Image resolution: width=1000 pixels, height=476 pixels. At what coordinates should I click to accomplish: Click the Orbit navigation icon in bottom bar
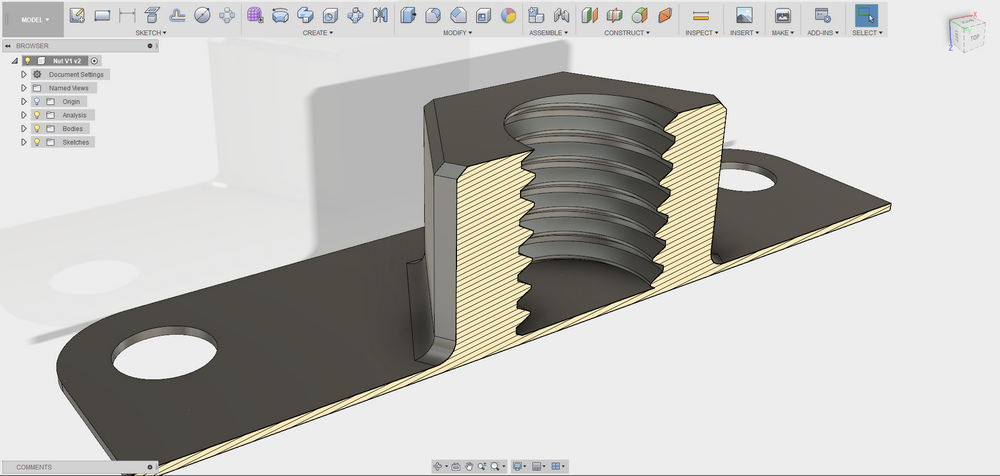pyautogui.click(x=438, y=466)
